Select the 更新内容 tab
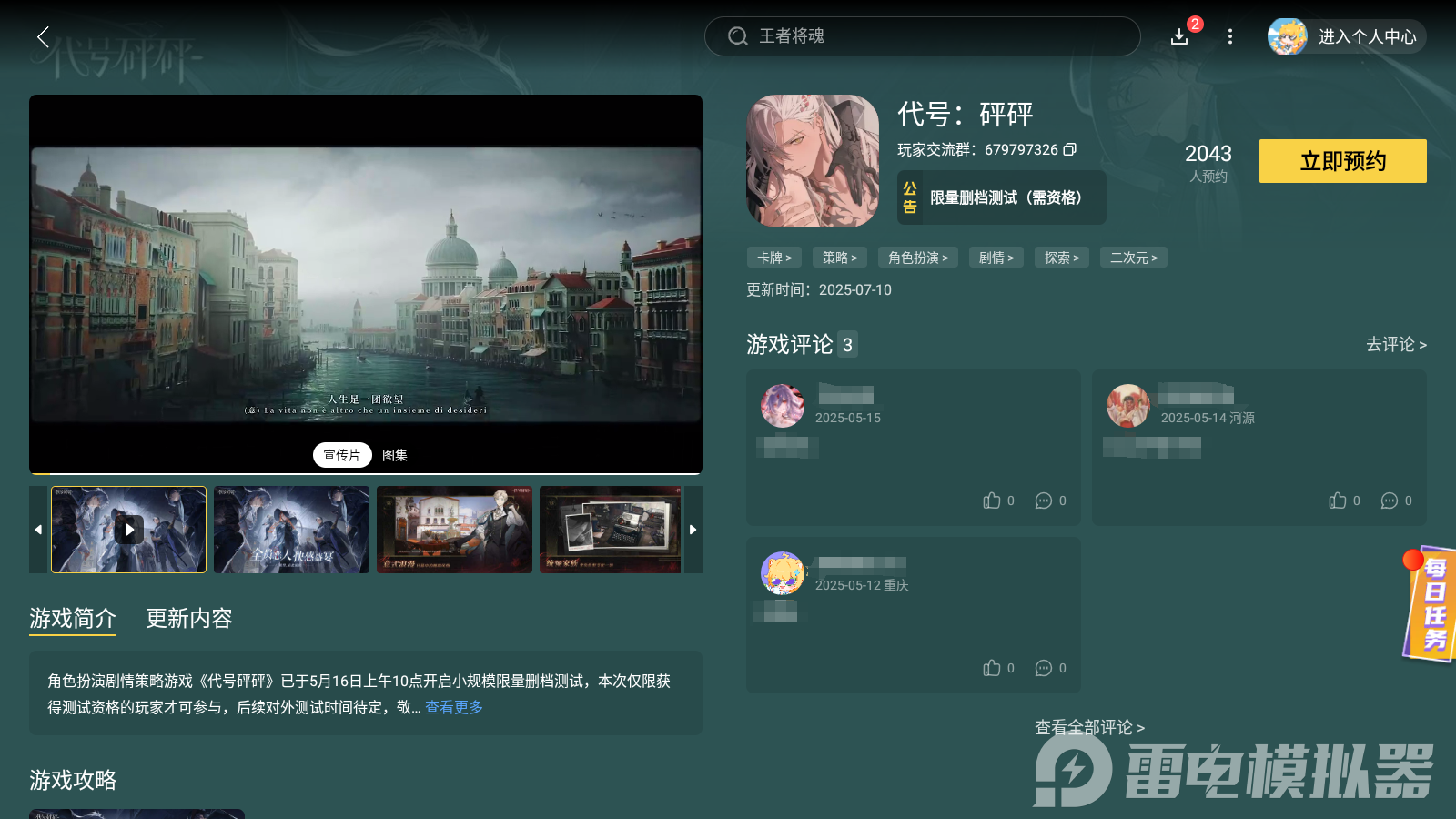The width and height of the screenshot is (1456, 819). 189,619
